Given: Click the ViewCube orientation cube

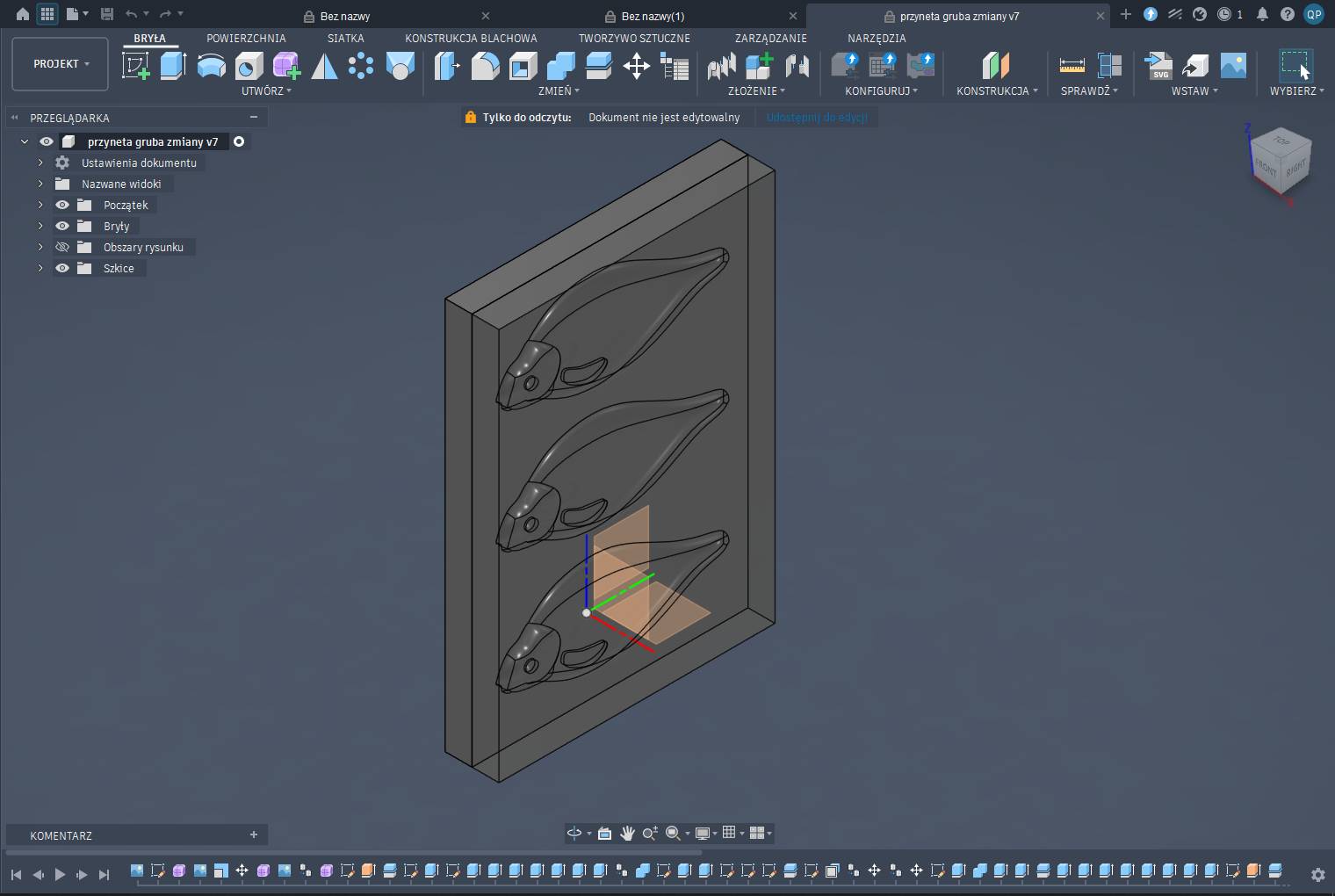Looking at the screenshot, I should click(x=1281, y=163).
